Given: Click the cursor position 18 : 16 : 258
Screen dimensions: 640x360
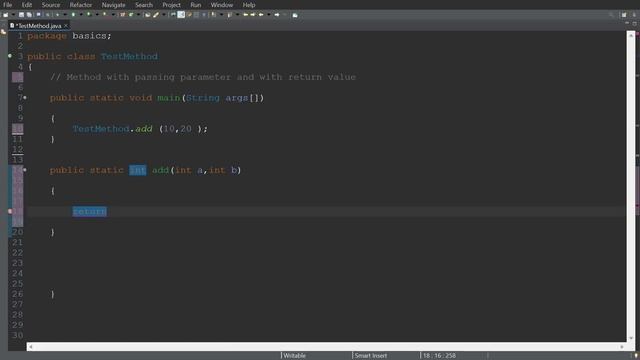Looking at the screenshot, I should (439, 356).
